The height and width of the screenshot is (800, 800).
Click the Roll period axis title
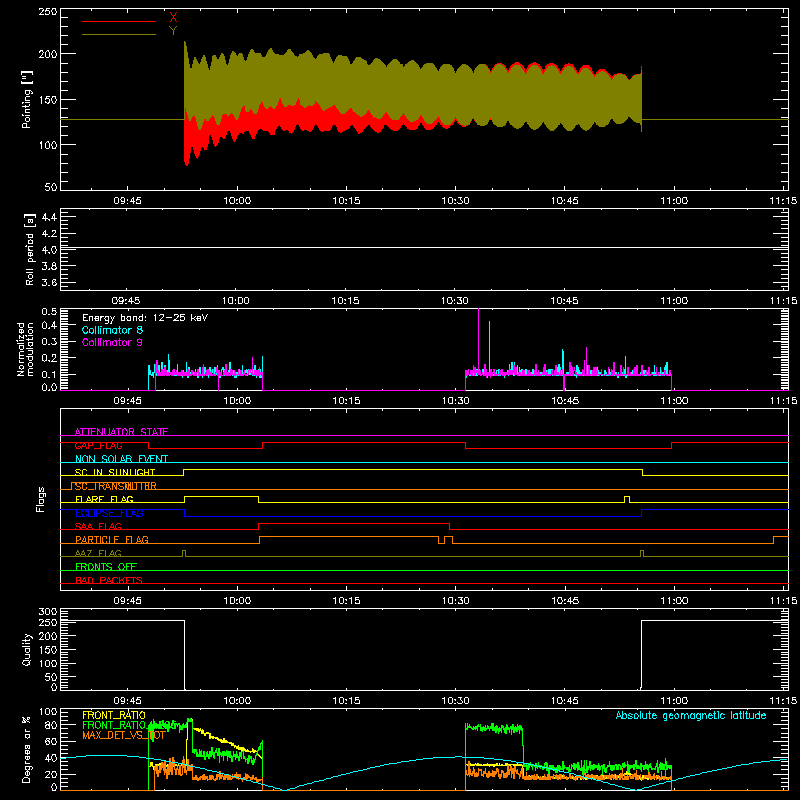pos(29,249)
